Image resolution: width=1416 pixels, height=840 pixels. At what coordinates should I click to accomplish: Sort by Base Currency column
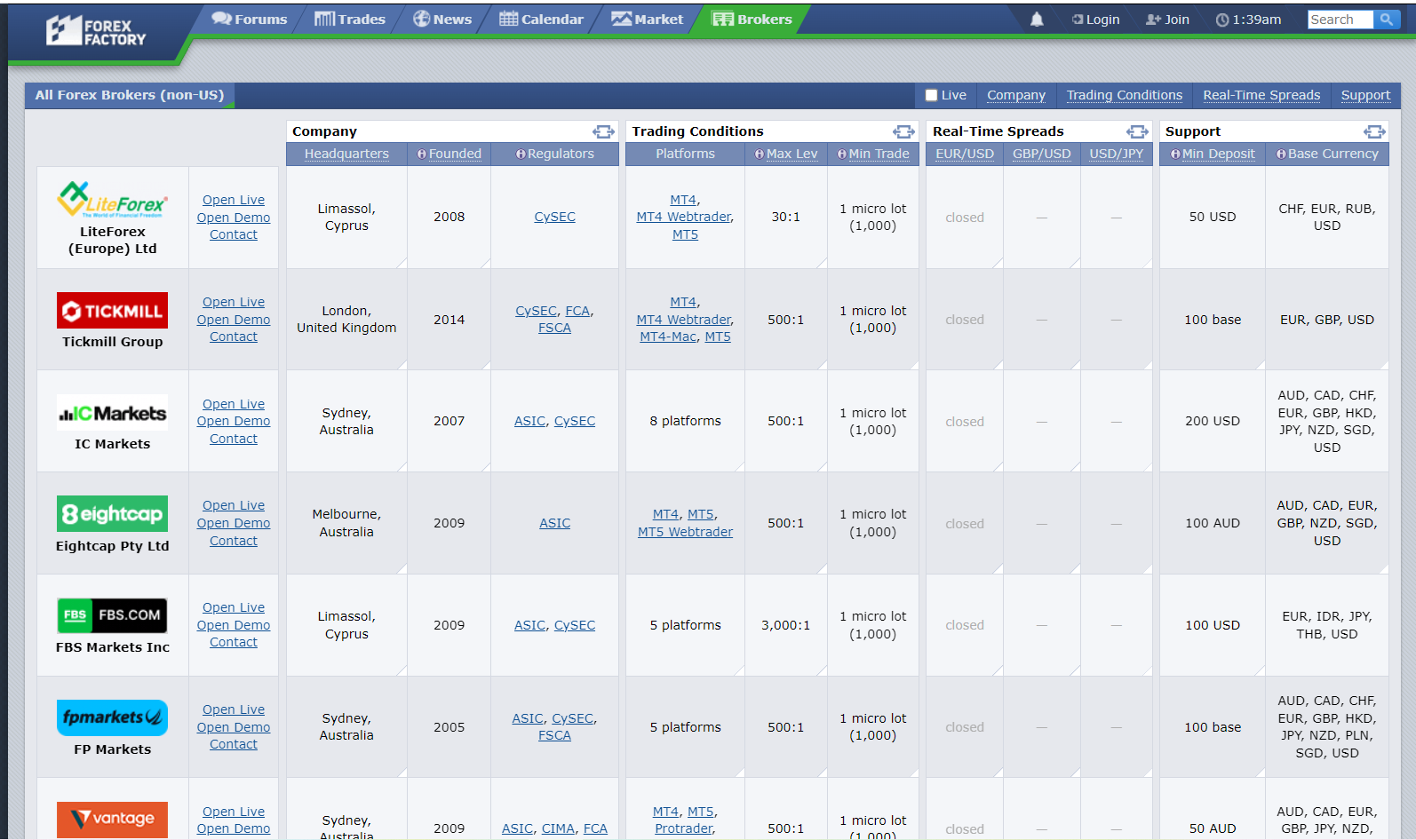tap(1327, 154)
